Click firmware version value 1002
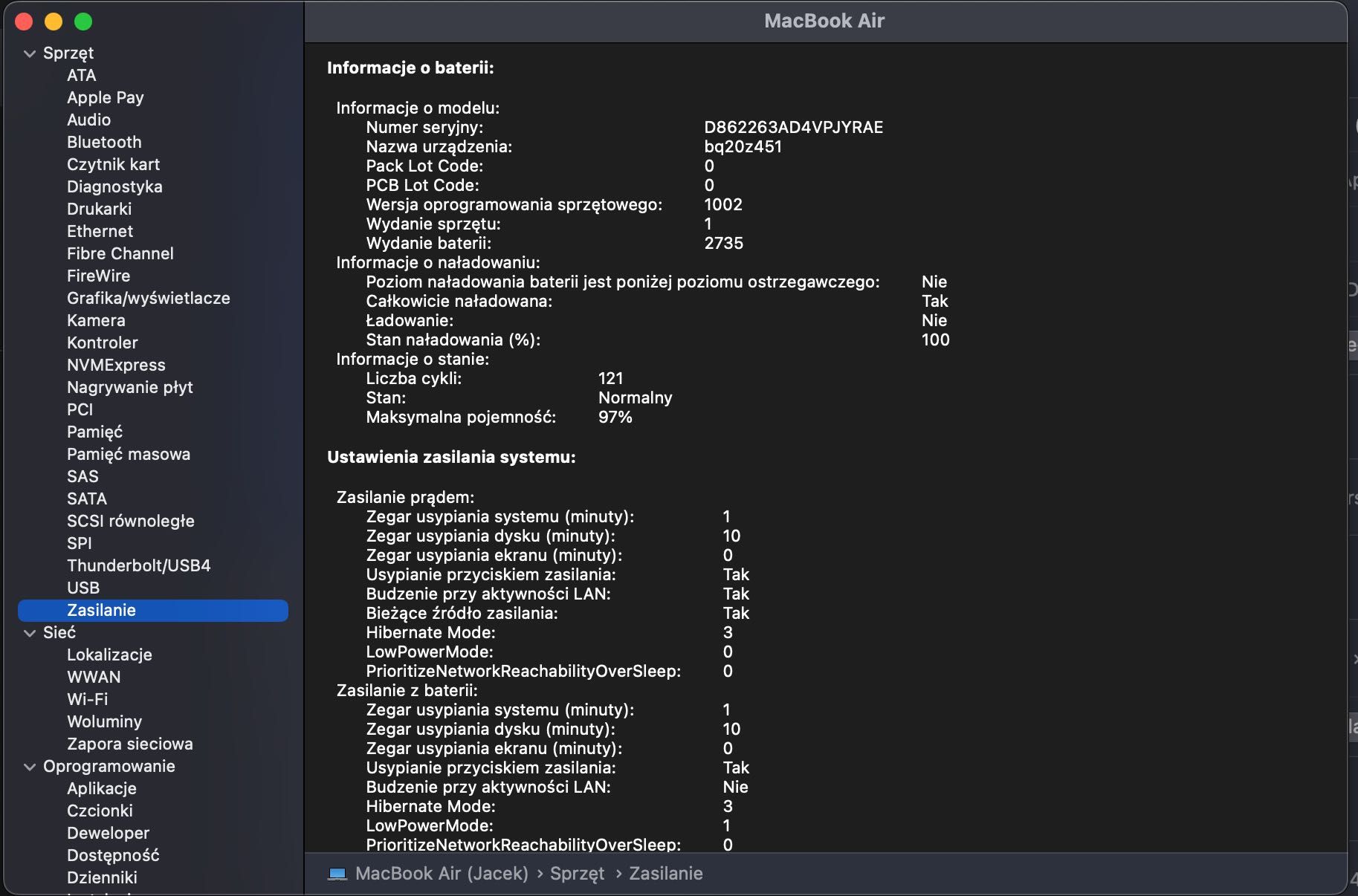 click(x=722, y=204)
